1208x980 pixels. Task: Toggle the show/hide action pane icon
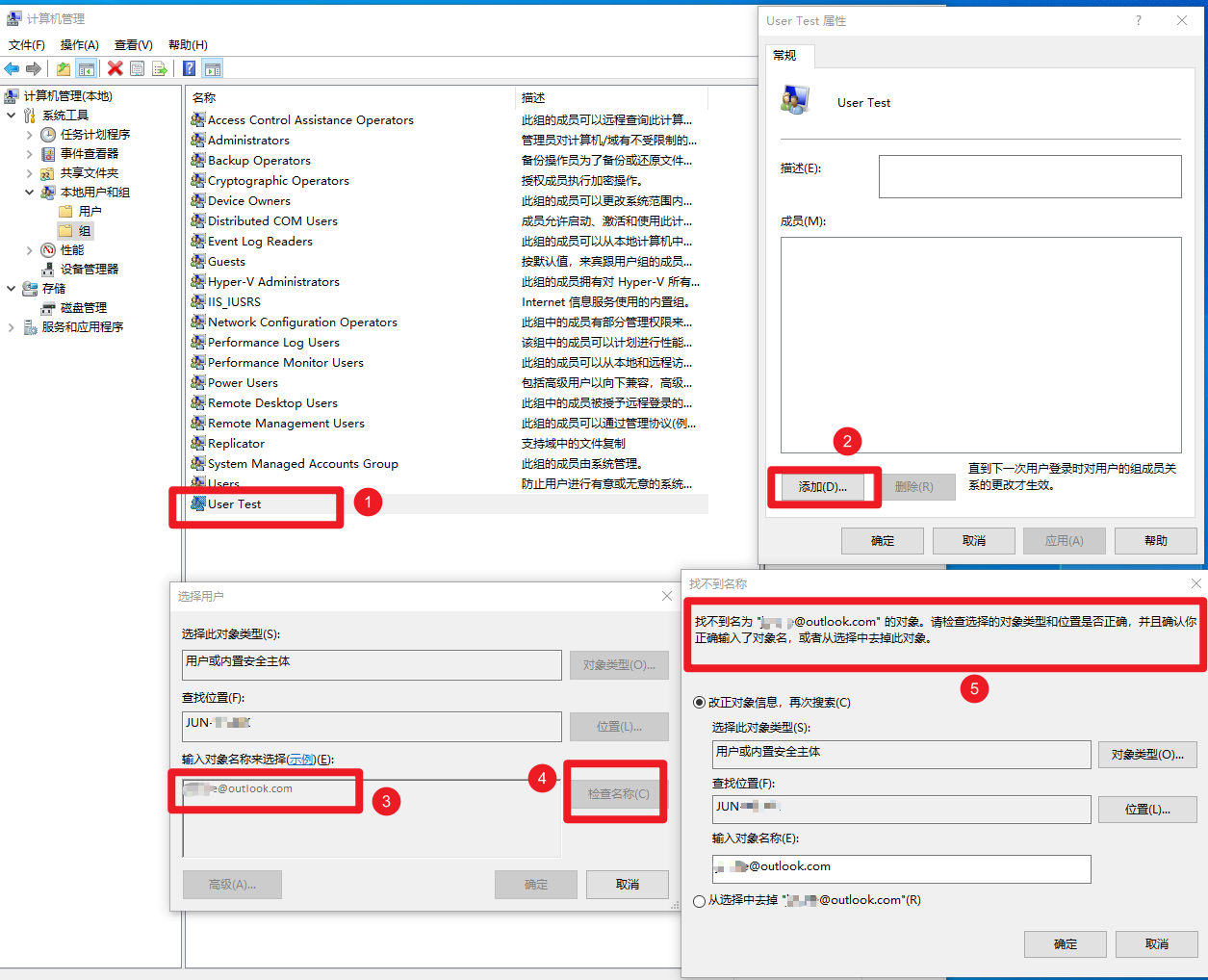213,68
